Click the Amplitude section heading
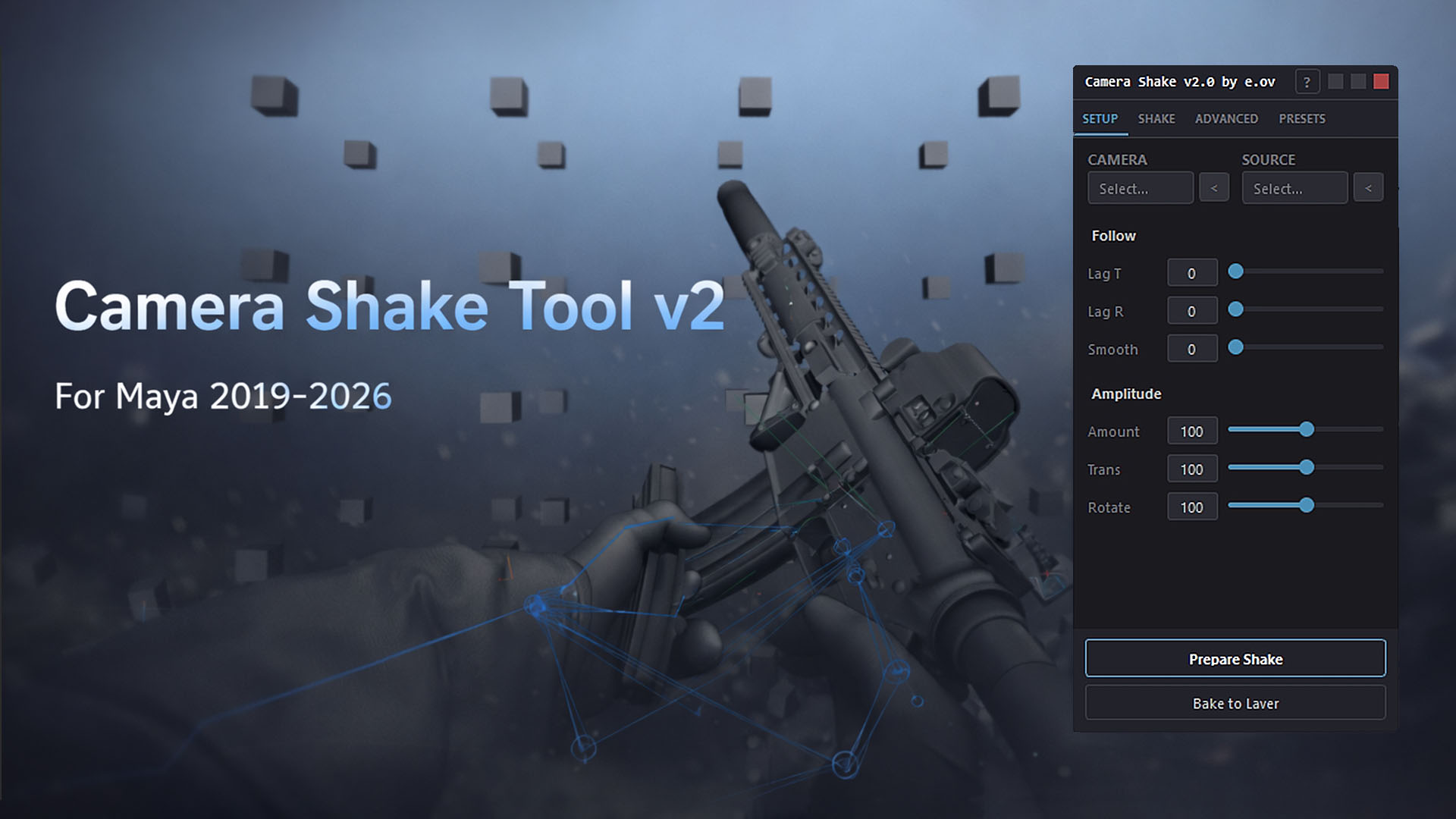 [x=1126, y=394]
